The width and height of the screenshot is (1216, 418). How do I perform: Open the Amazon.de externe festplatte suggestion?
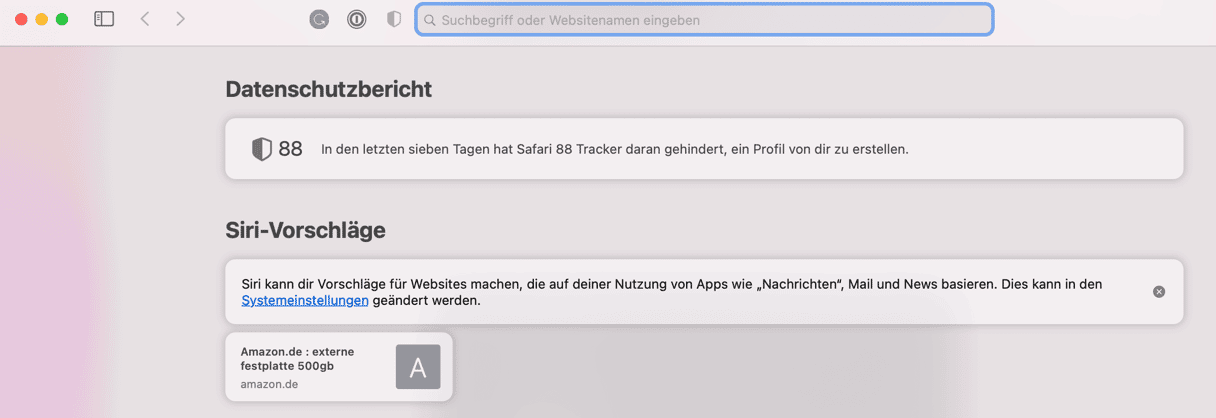click(x=339, y=367)
